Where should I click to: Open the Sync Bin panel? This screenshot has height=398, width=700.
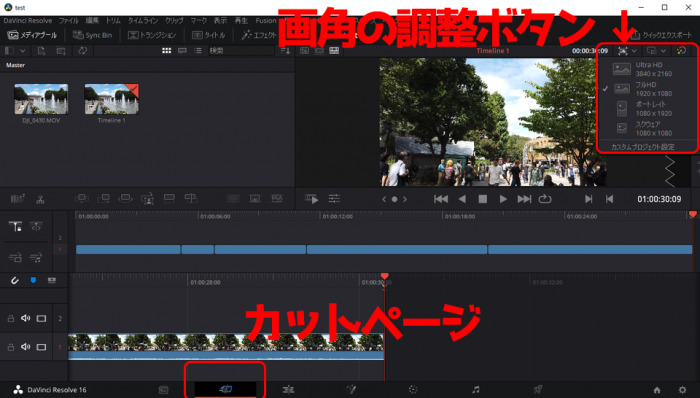(x=92, y=35)
